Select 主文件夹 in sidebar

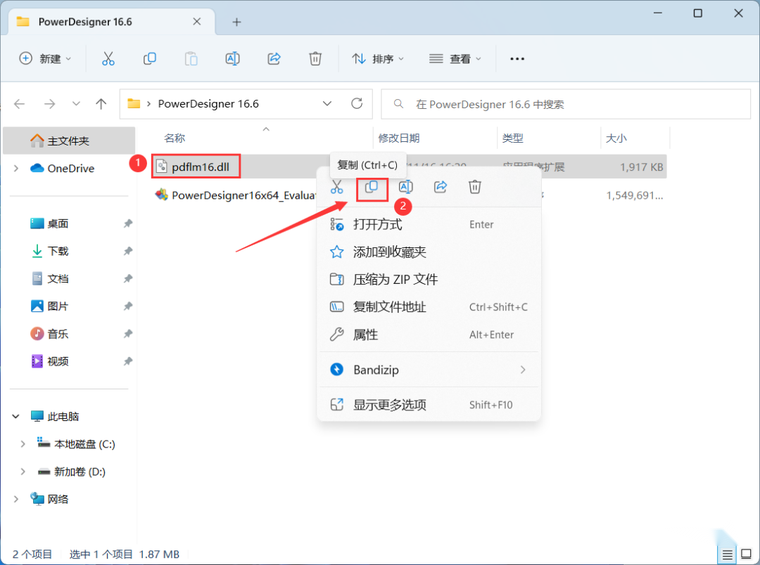(x=69, y=141)
